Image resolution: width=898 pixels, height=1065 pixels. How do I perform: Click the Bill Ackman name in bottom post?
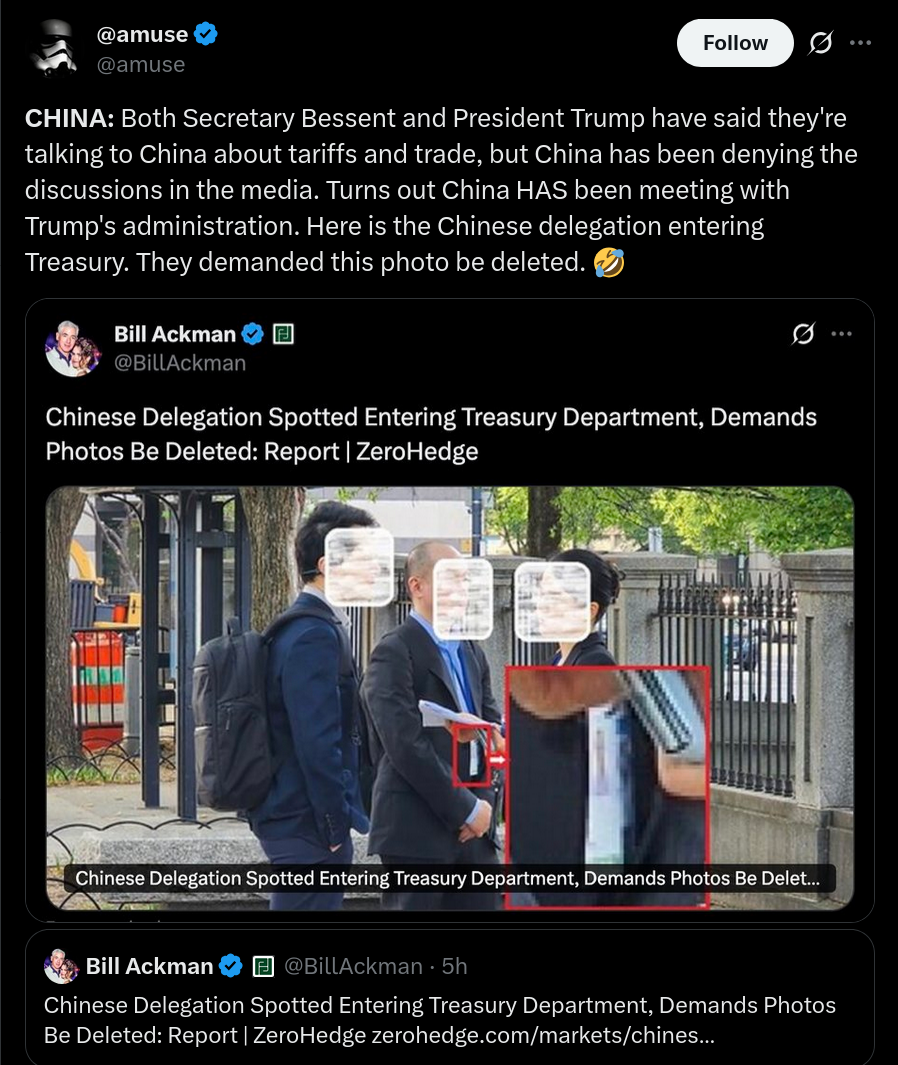pos(149,966)
